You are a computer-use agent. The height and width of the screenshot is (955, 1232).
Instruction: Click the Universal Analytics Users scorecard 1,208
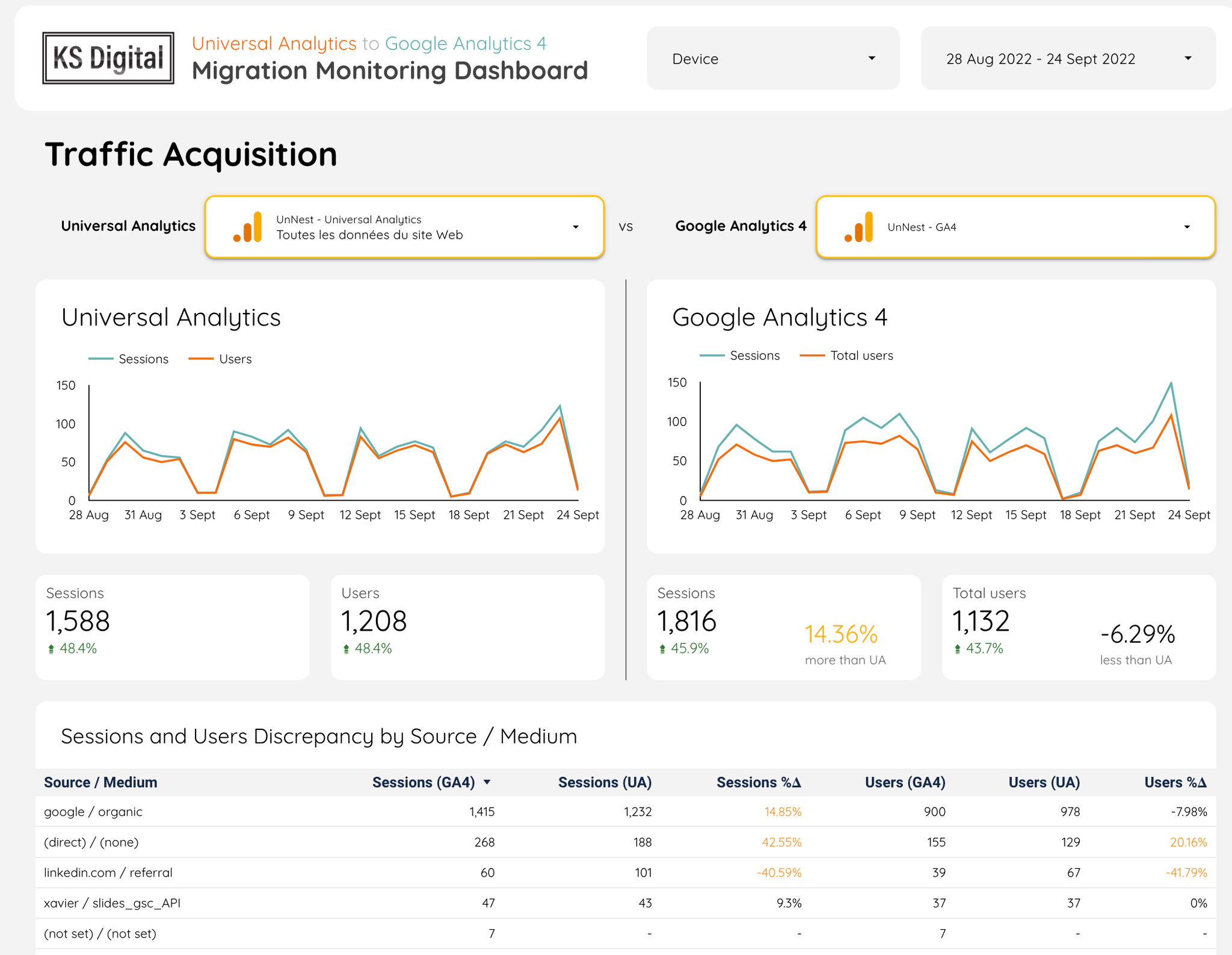[x=467, y=627]
